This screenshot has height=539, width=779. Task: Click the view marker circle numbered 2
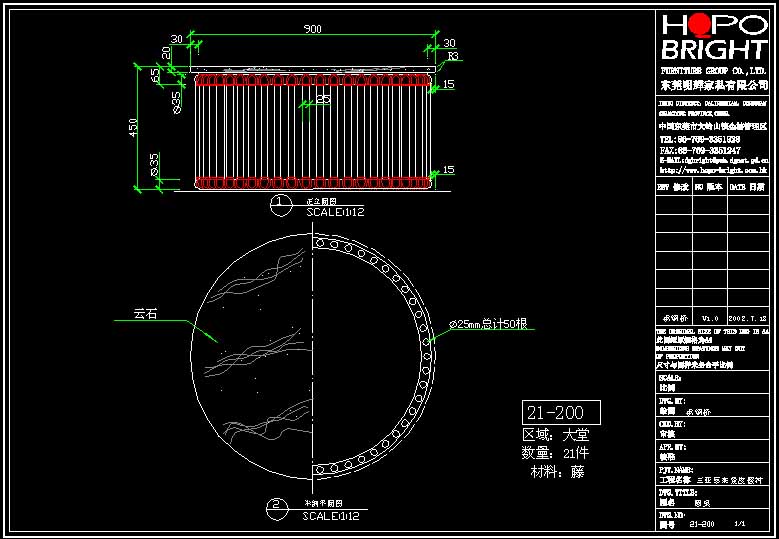click(x=279, y=509)
